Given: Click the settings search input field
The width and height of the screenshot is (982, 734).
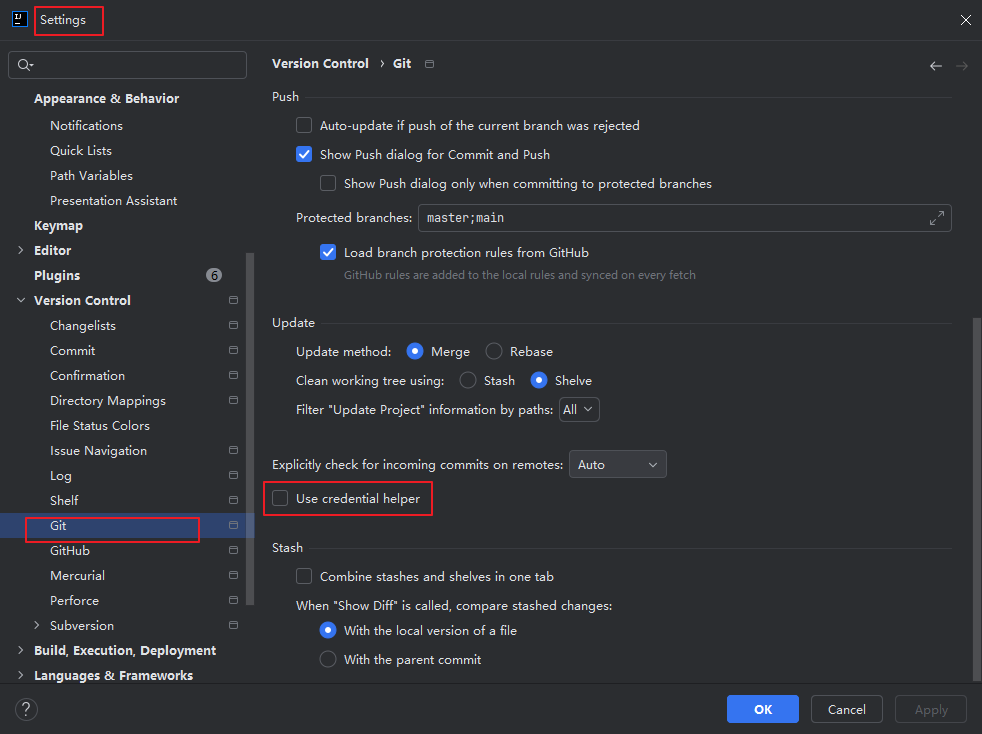Looking at the screenshot, I should click(127, 65).
